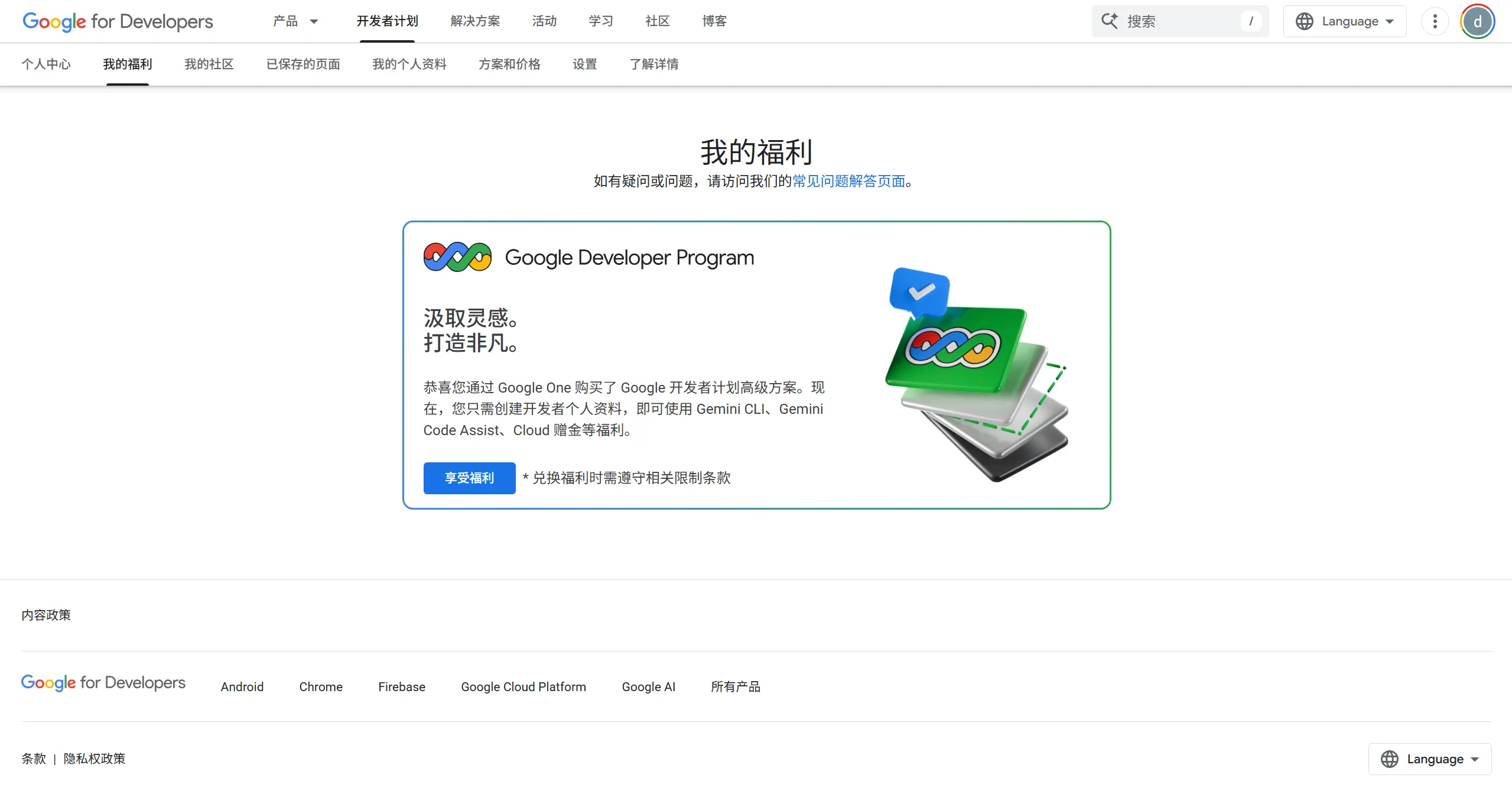Select the 学习 menu item

600,21
